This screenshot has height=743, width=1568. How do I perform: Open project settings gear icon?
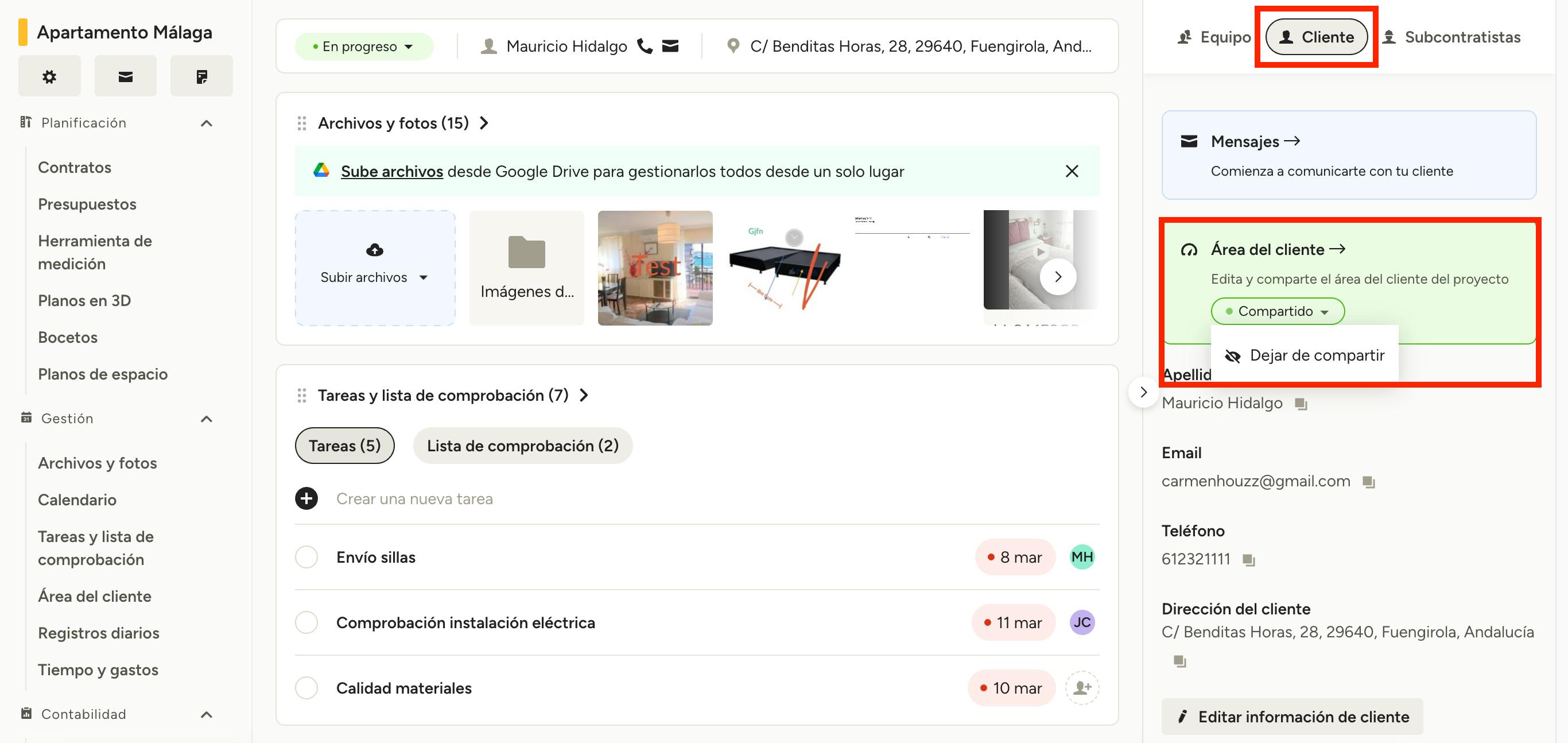pyautogui.click(x=49, y=76)
